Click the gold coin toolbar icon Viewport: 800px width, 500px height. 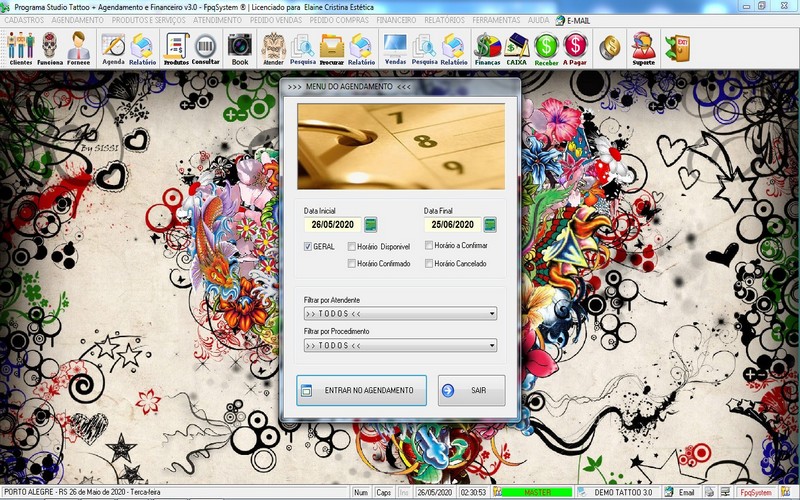[x=610, y=47]
